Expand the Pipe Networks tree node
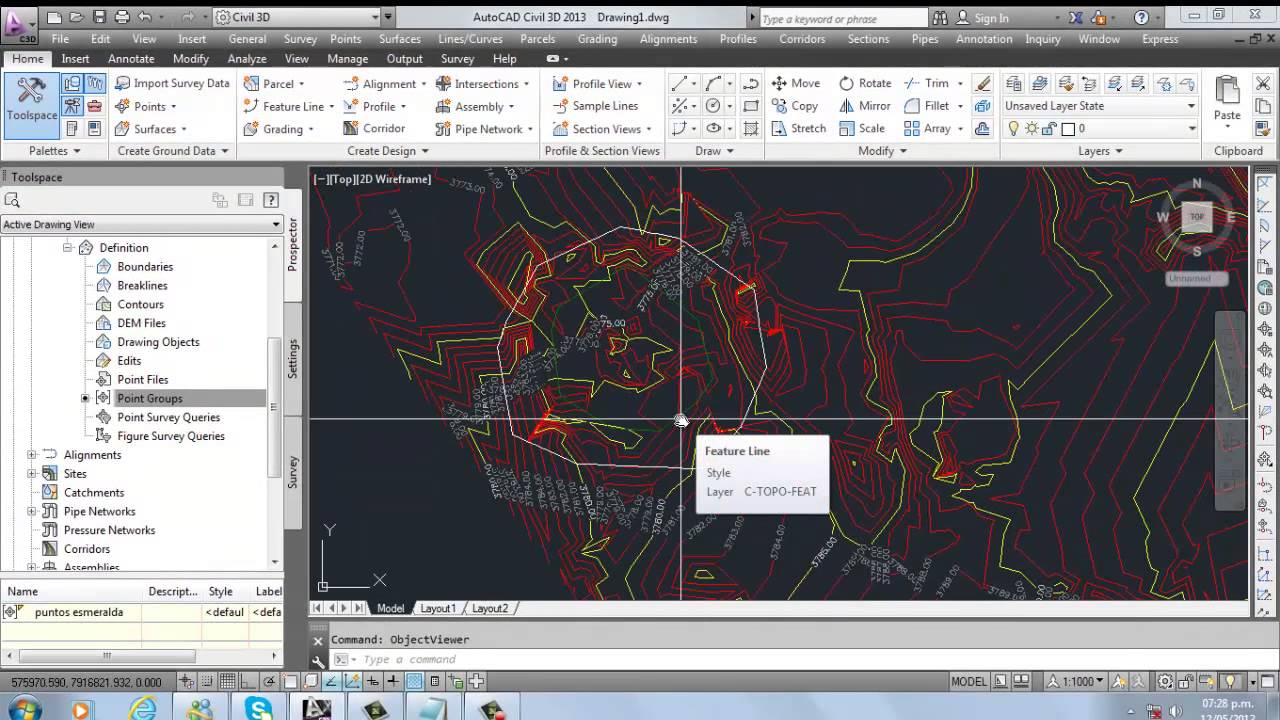This screenshot has width=1280, height=720. [x=32, y=511]
